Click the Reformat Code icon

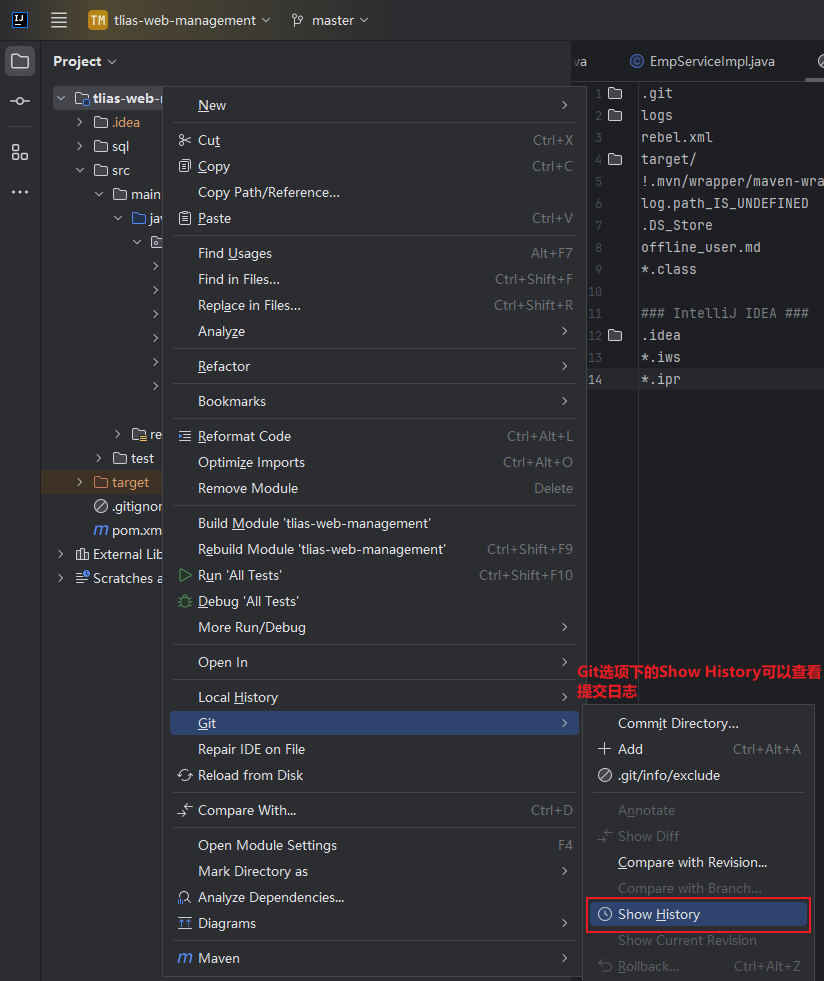185,436
